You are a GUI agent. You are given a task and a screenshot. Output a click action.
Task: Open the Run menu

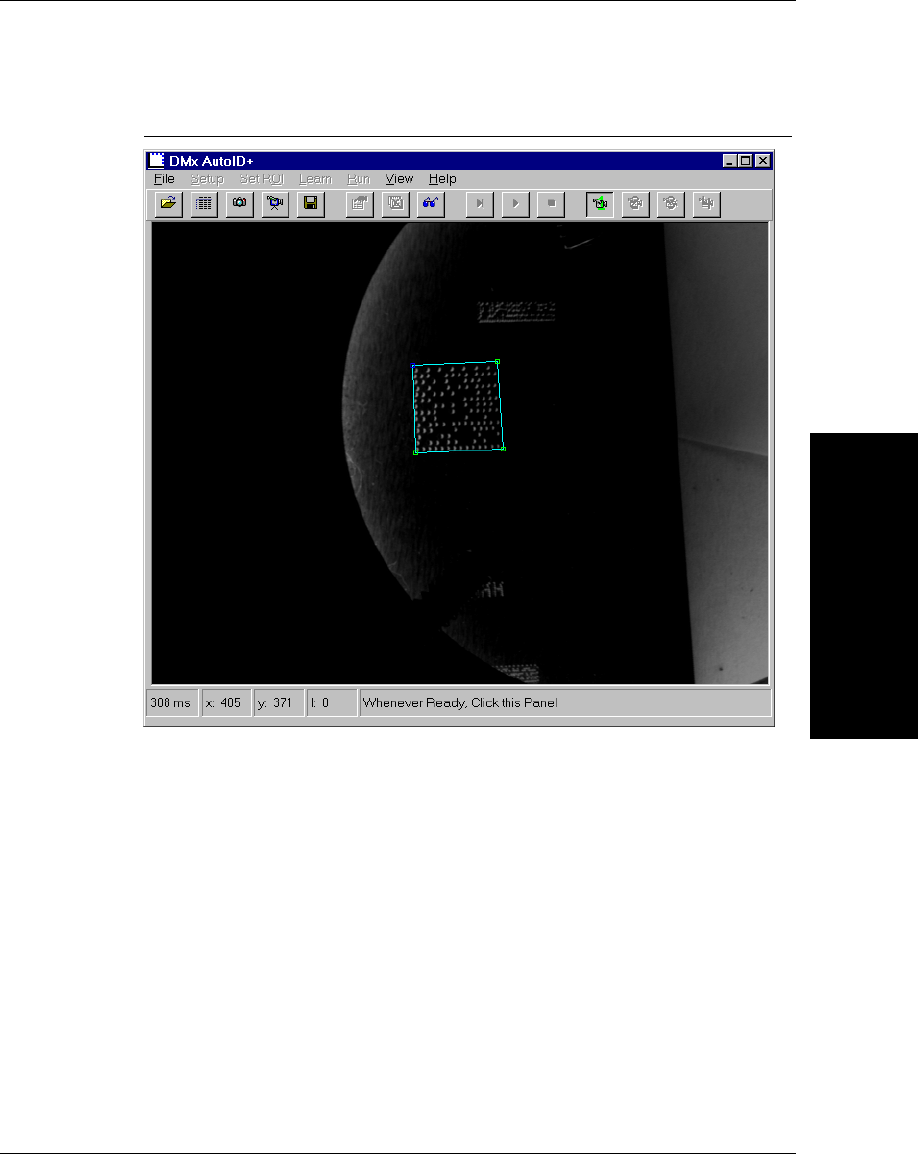359,179
